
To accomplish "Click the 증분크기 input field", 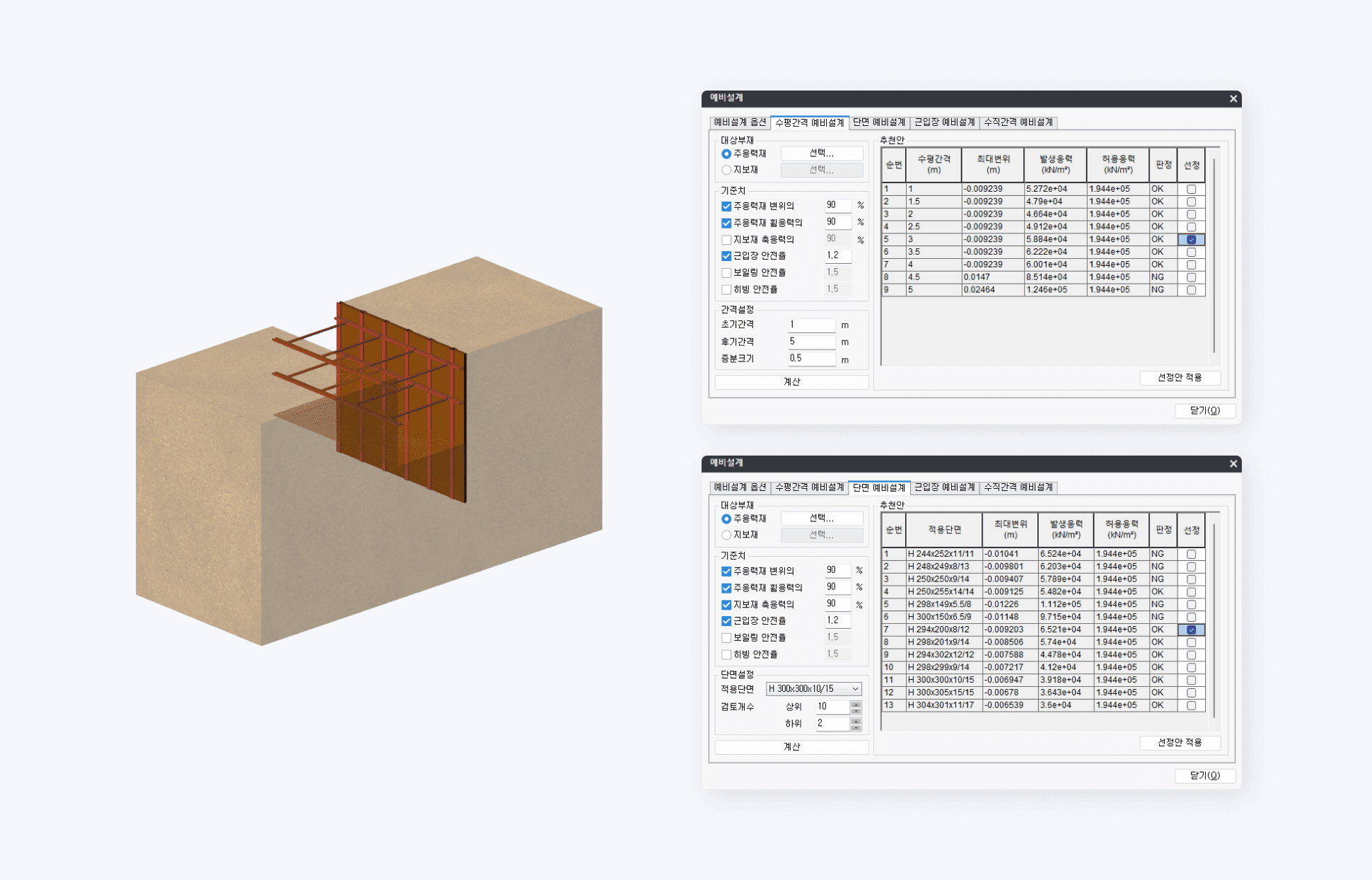I will coord(811,359).
